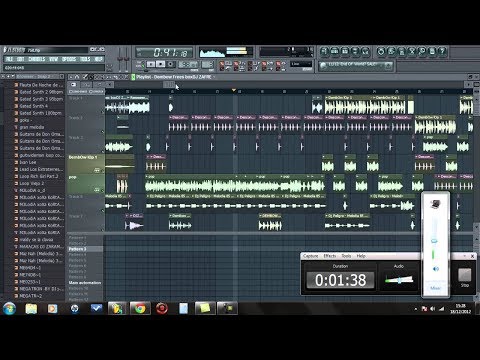Show hidden tray icons arrow
The image size is (480, 360).
[x=416, y=309]
